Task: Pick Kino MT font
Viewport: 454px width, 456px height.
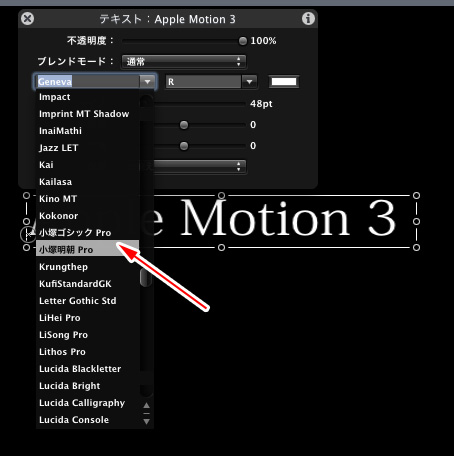Action: tap(88, 199)
